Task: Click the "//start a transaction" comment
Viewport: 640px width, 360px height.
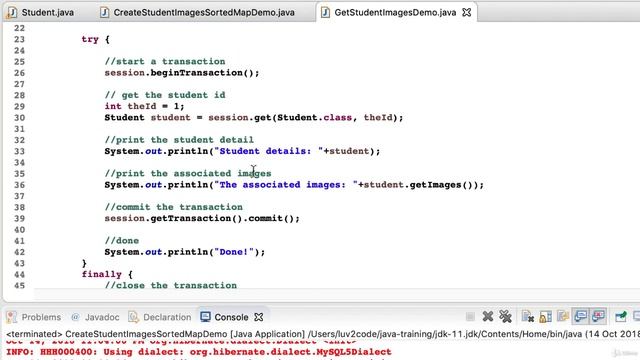Action: (x=164, y=61)
